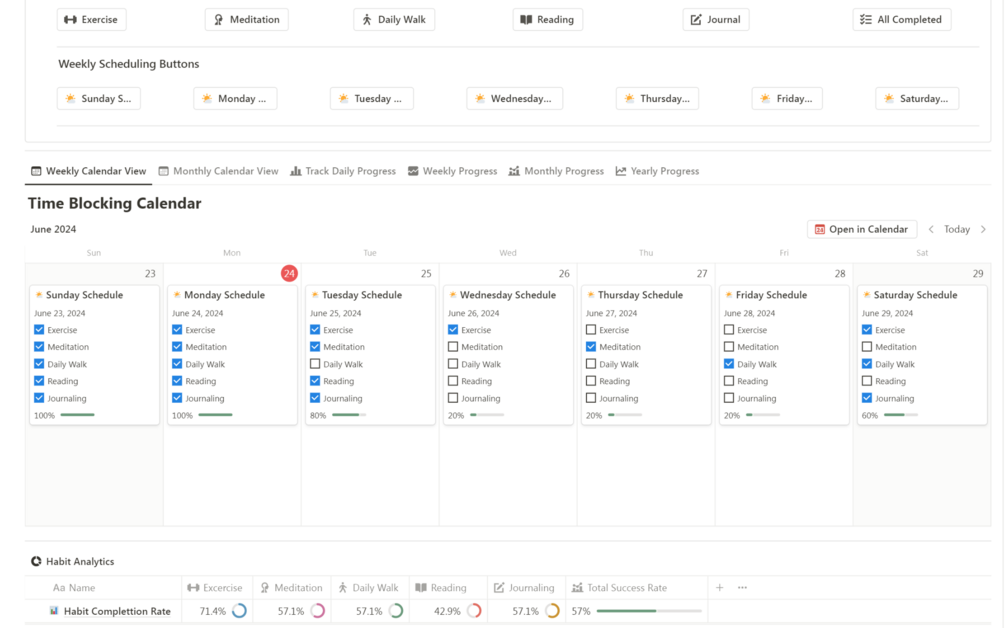Switch to the Monthly Calendar View tab

point(219,171)
